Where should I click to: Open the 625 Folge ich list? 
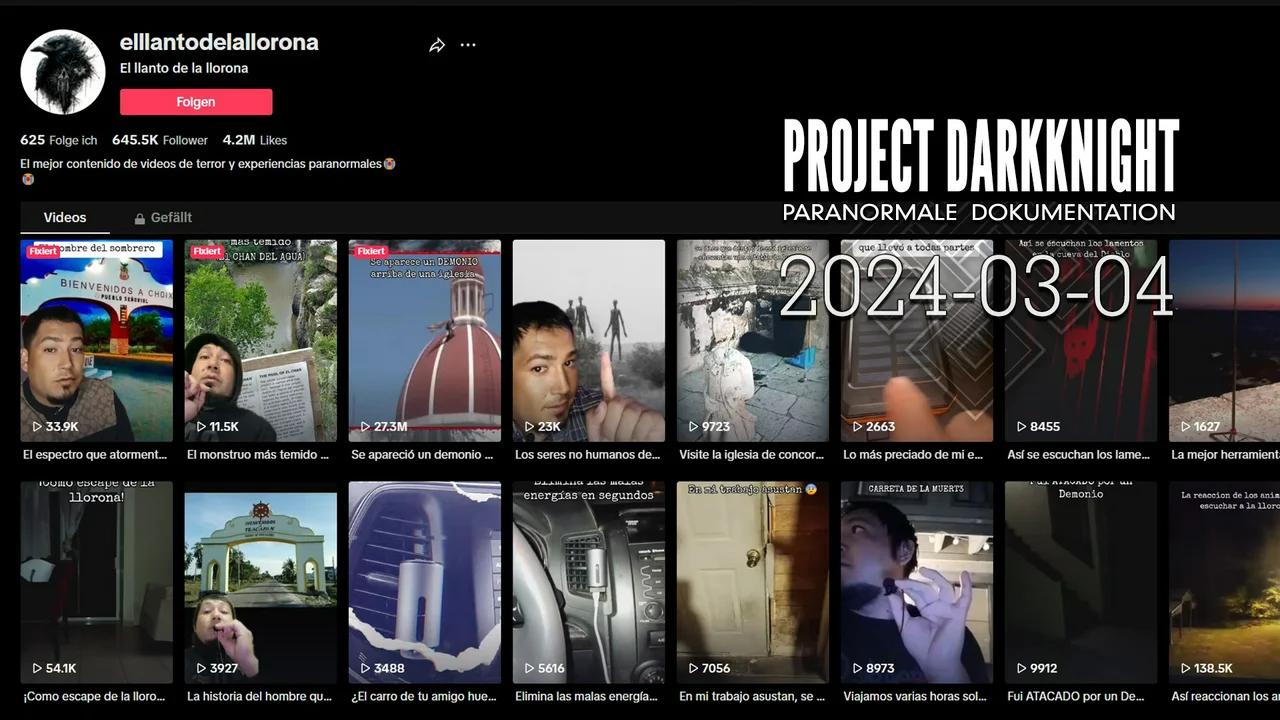58,140
